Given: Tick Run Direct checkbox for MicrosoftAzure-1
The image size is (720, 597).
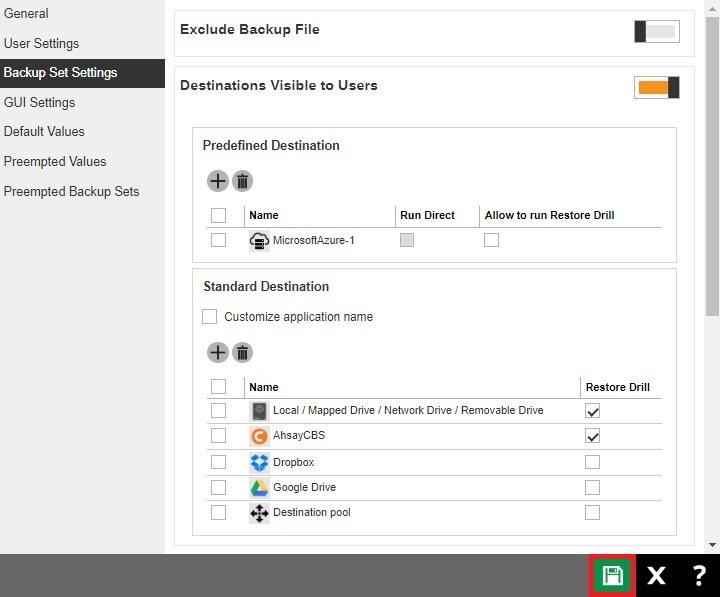Looking at the screenshot, I should click(x=407, y=240).
